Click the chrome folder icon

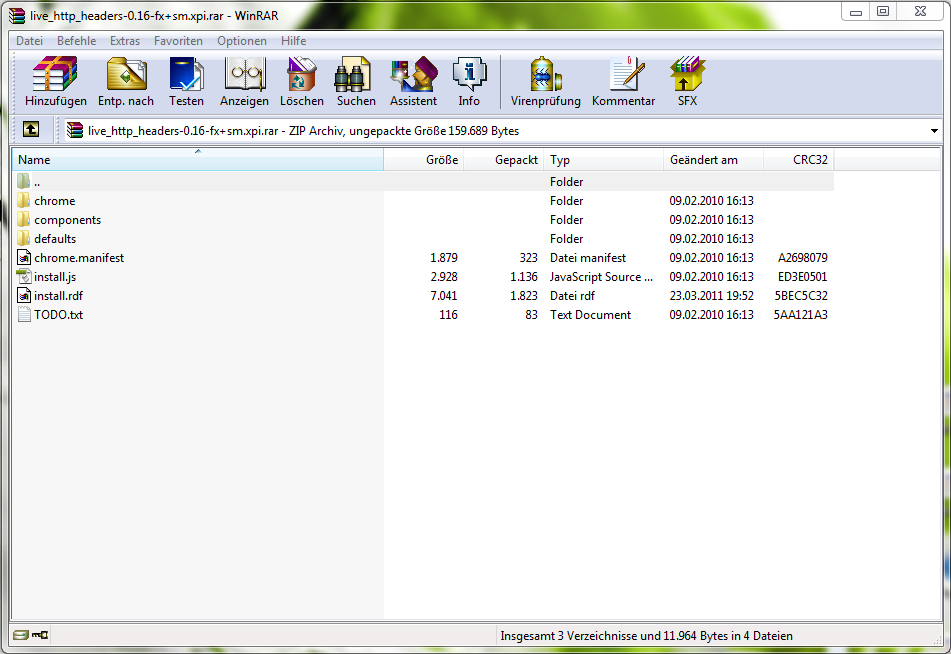[24, 200]
